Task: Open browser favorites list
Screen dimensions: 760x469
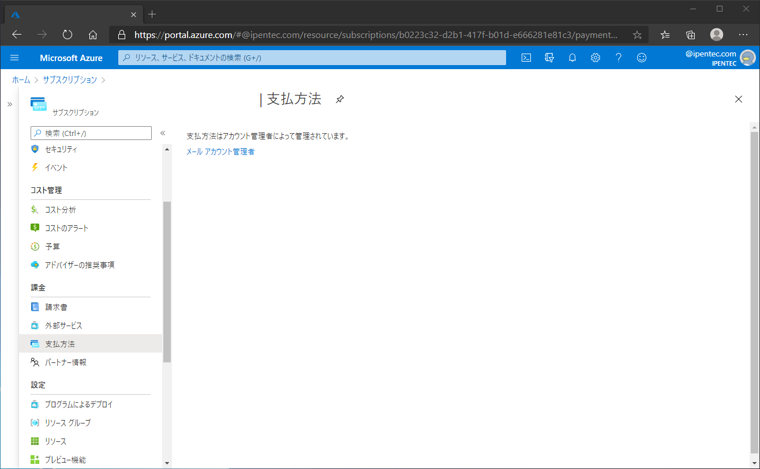Action: (x=665, y=35)
